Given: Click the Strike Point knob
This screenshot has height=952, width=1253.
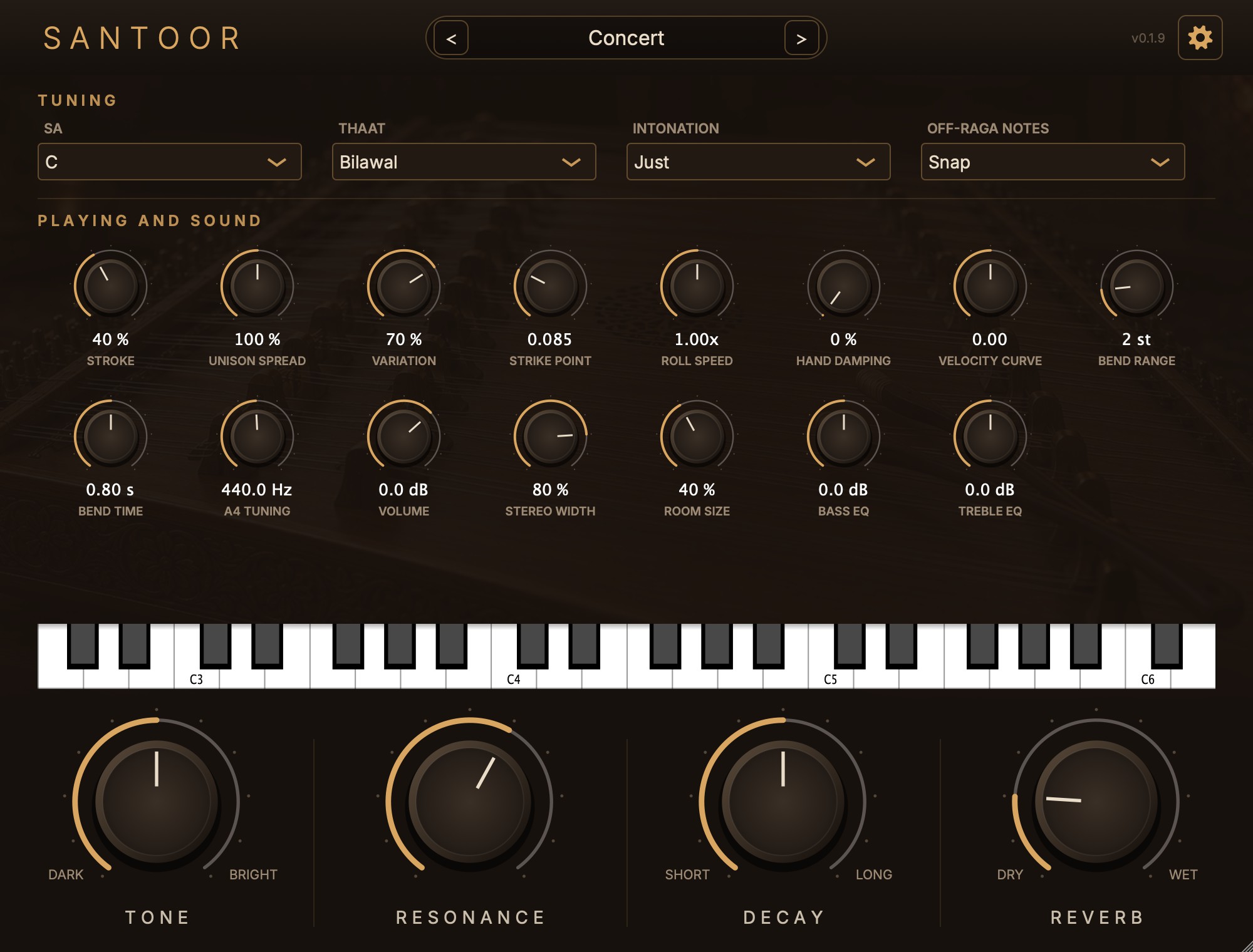Looking at the screenshot, I should pos(551,286).
